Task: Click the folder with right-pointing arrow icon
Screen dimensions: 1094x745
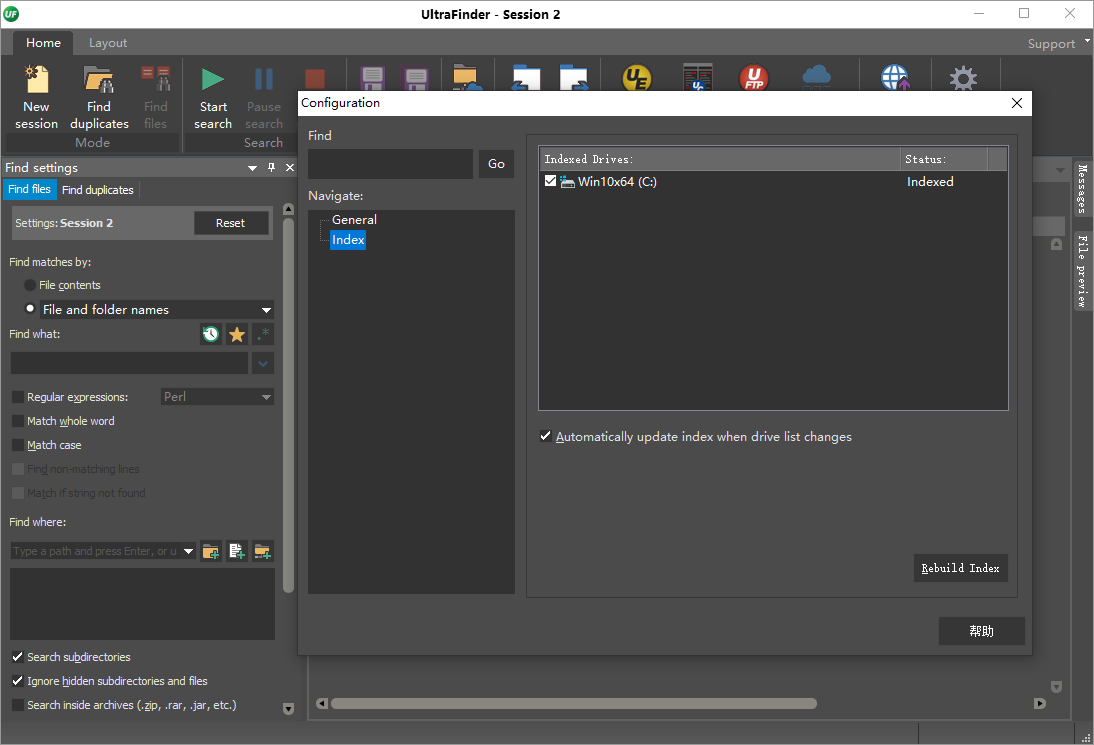Action: pyautogui.click(x=574, y=77)
